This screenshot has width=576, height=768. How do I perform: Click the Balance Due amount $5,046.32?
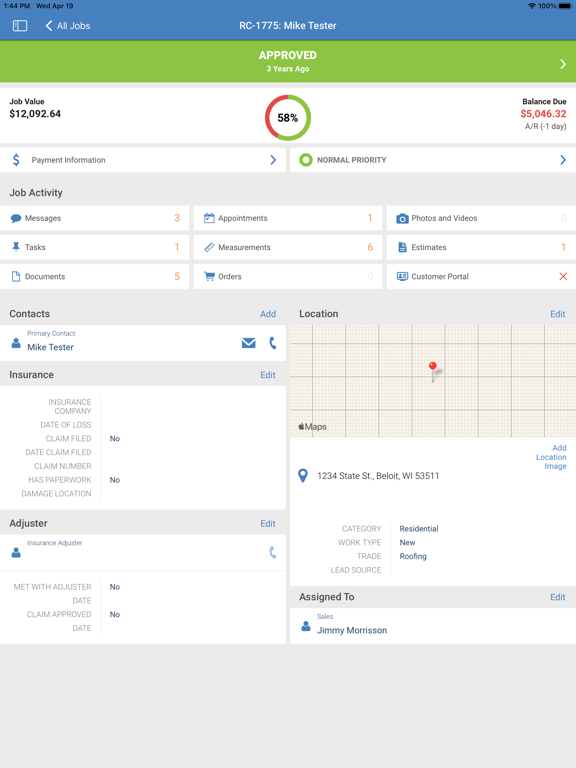coord(543,114)
